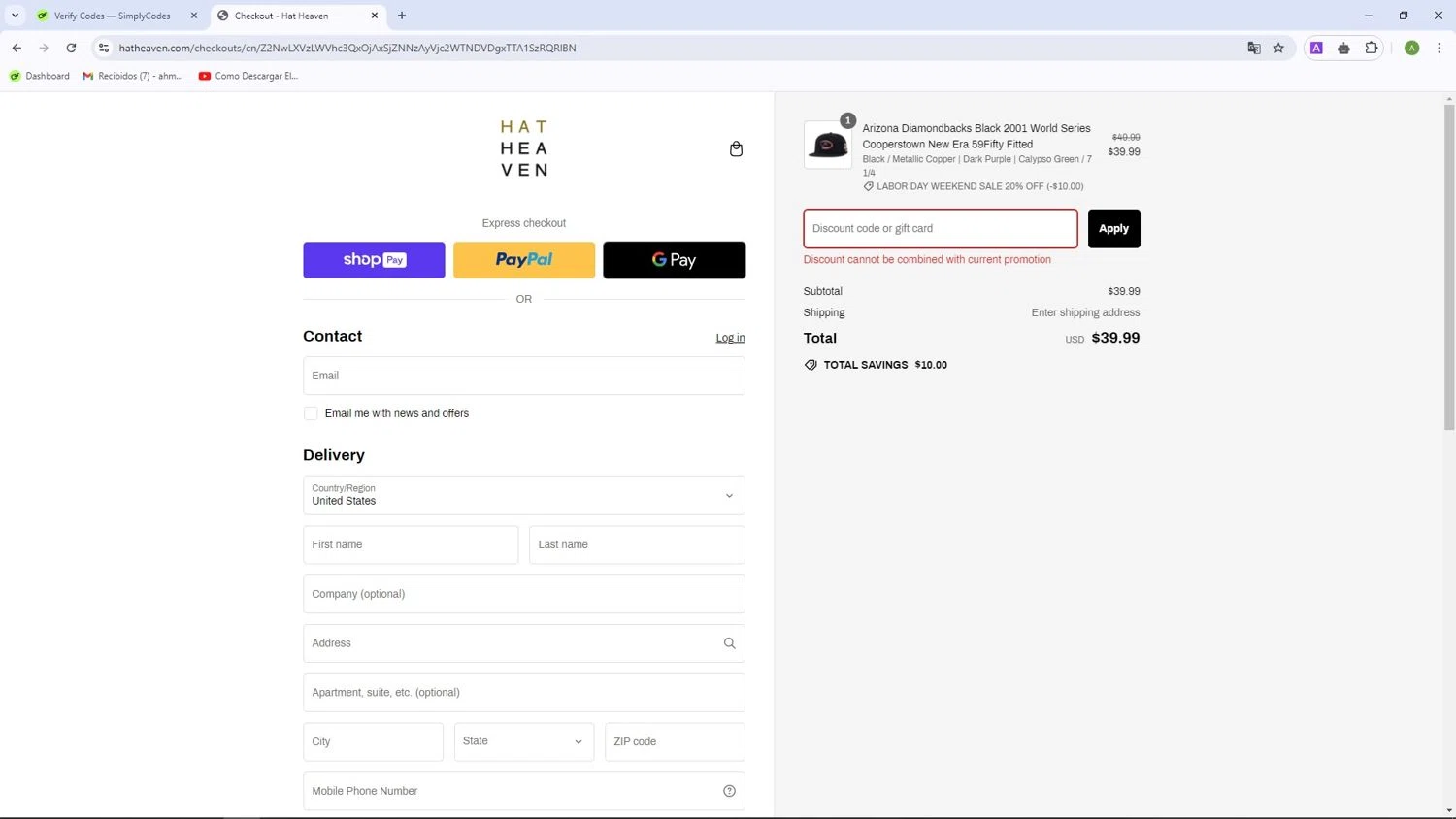Click the browser address bar URL
Screen dimensions: 1456x819
tap(347, 48)
